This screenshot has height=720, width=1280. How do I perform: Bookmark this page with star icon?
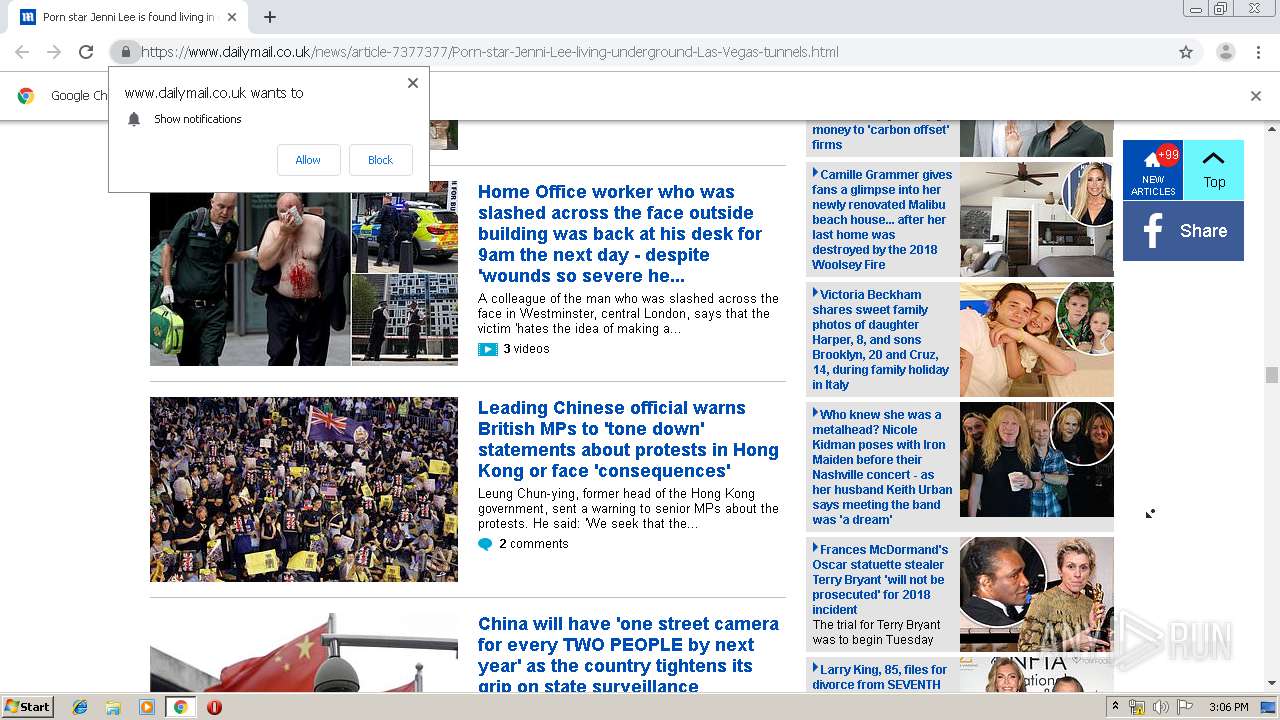click(1186, 52)
